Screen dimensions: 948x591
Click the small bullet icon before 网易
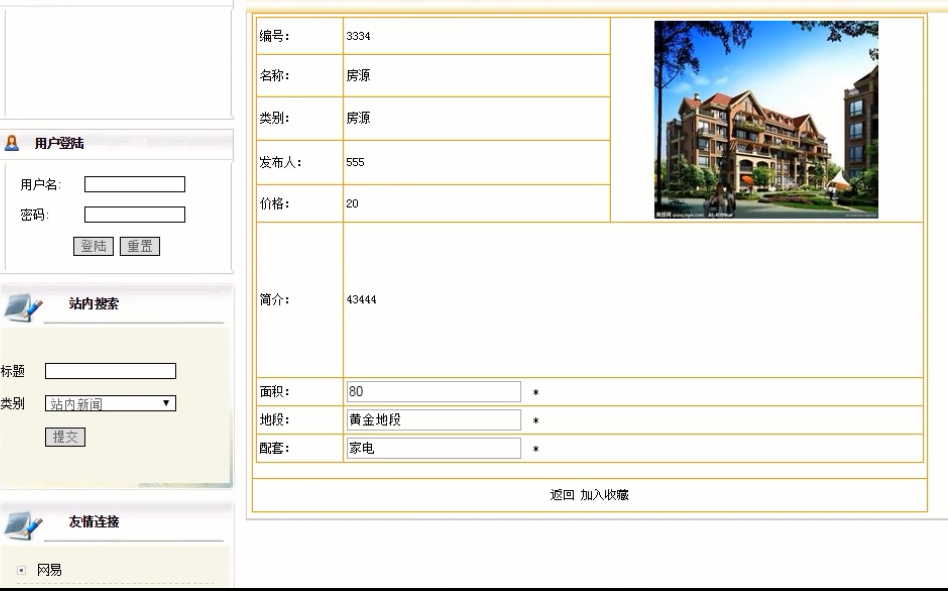point(21,570)
